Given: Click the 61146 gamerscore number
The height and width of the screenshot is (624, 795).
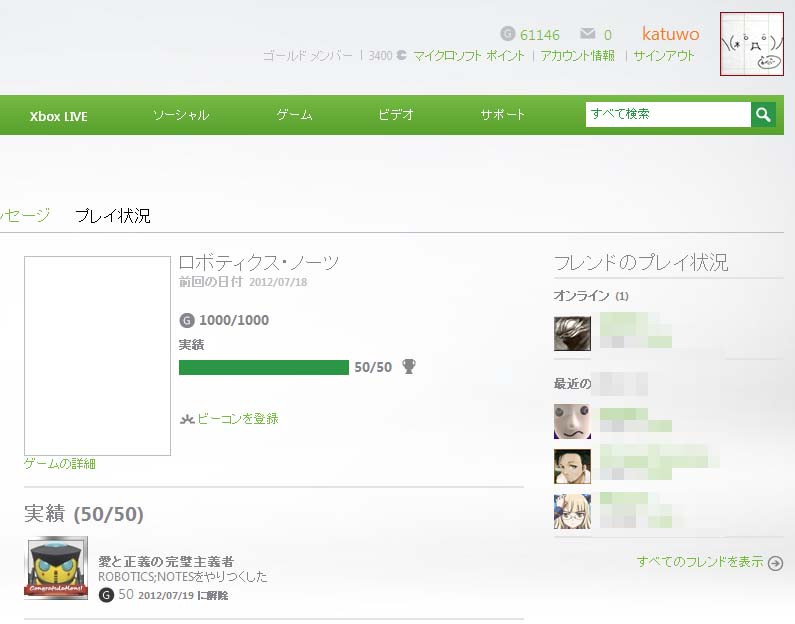Looking at the screenshot, I should tap(540, 34).
